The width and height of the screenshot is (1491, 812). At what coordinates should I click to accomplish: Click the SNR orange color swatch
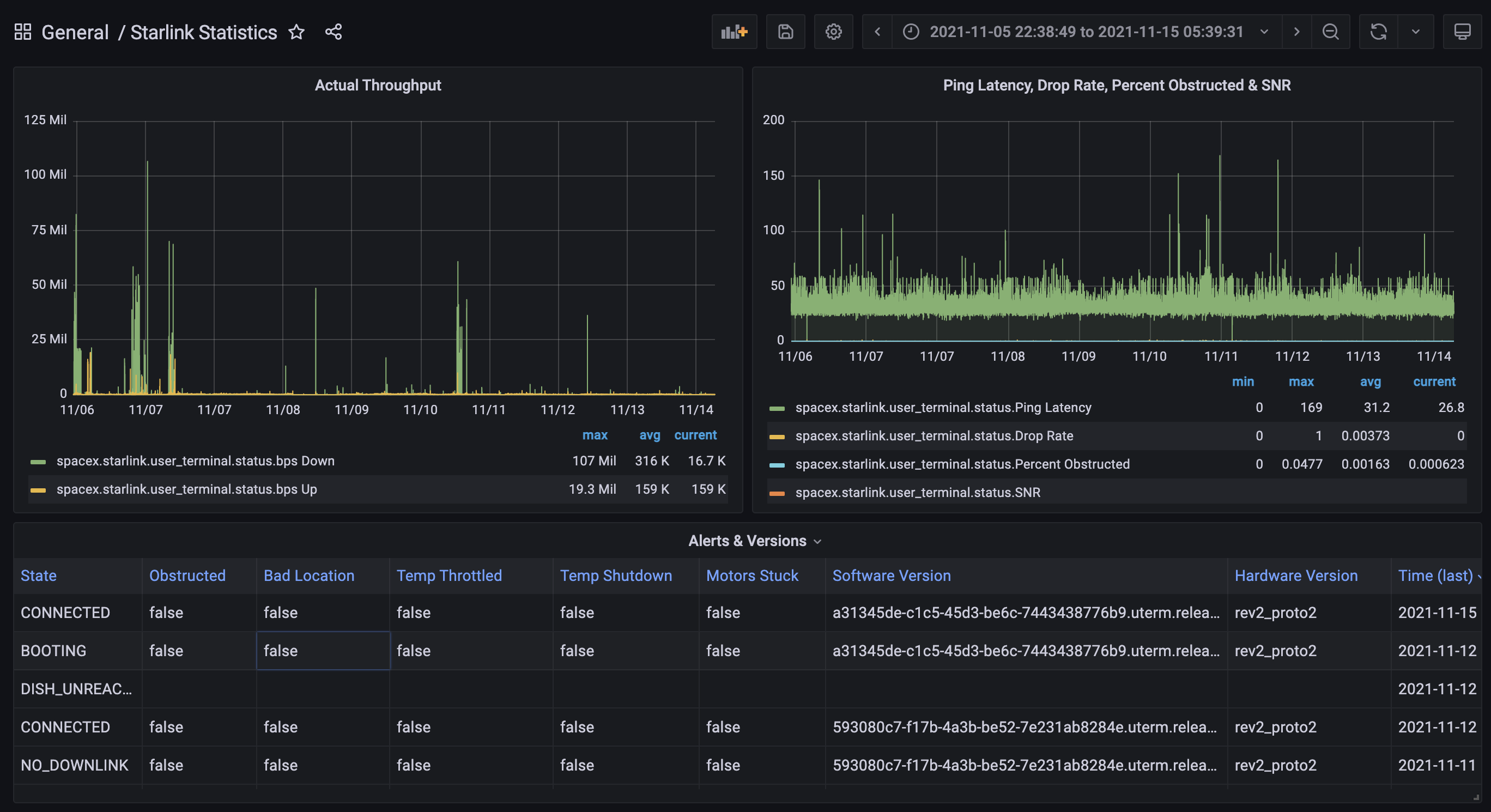(x=776, y=493)
